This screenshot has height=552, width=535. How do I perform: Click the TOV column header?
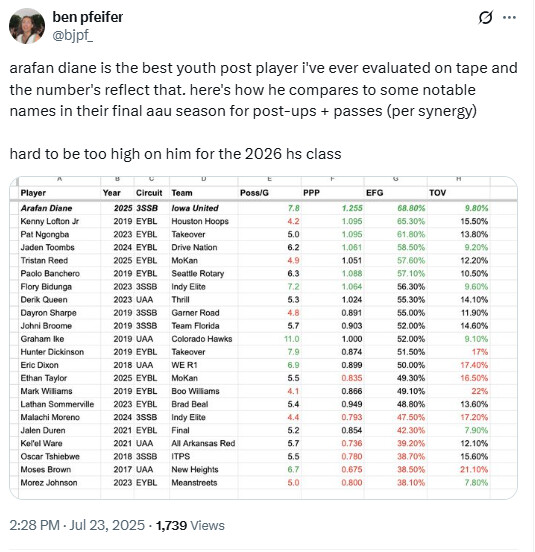(438, 193)
